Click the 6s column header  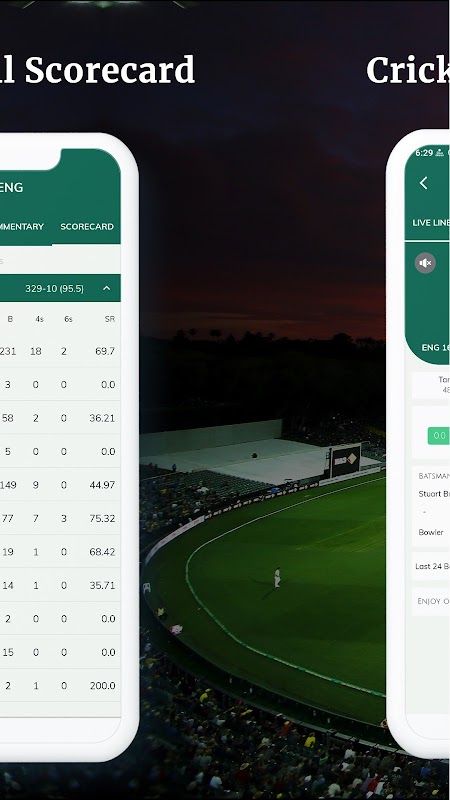point(68,319)
